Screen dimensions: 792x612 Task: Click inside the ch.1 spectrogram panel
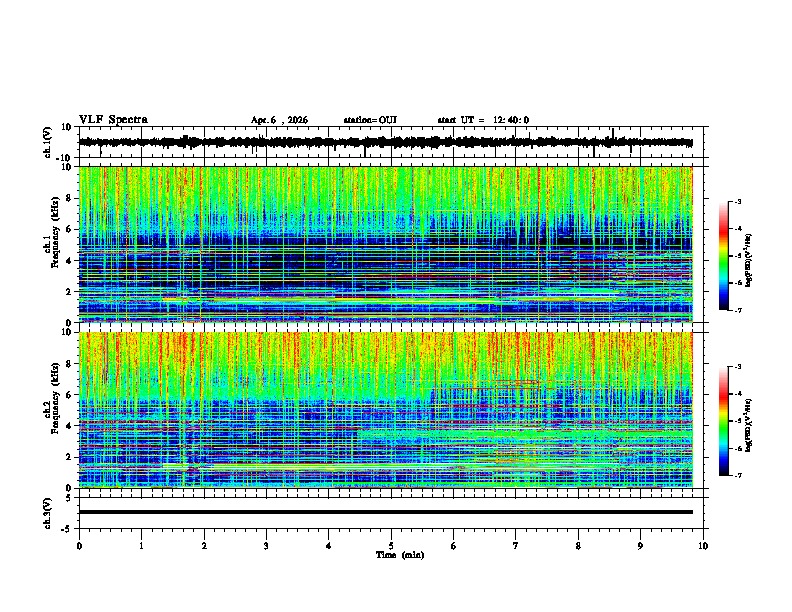(x=385, y=244)
